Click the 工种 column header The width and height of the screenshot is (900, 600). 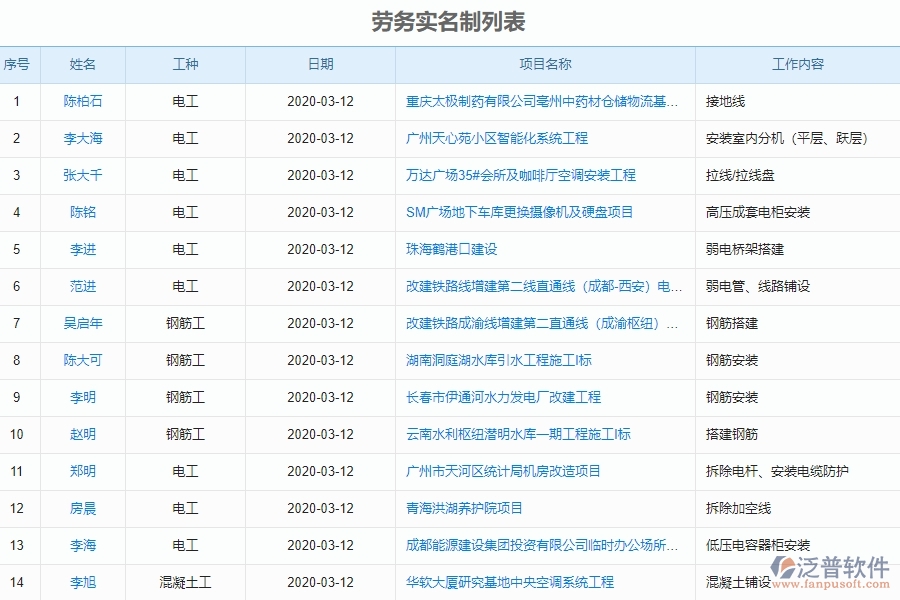point(184,63)
